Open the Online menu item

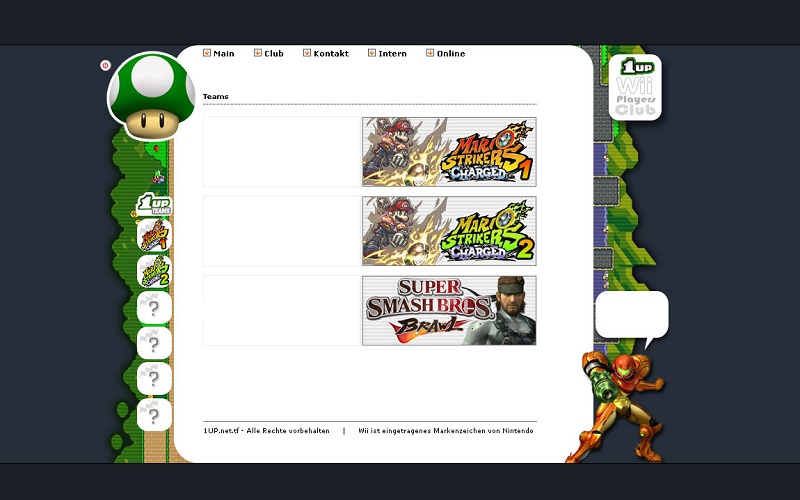coord(450,54)
